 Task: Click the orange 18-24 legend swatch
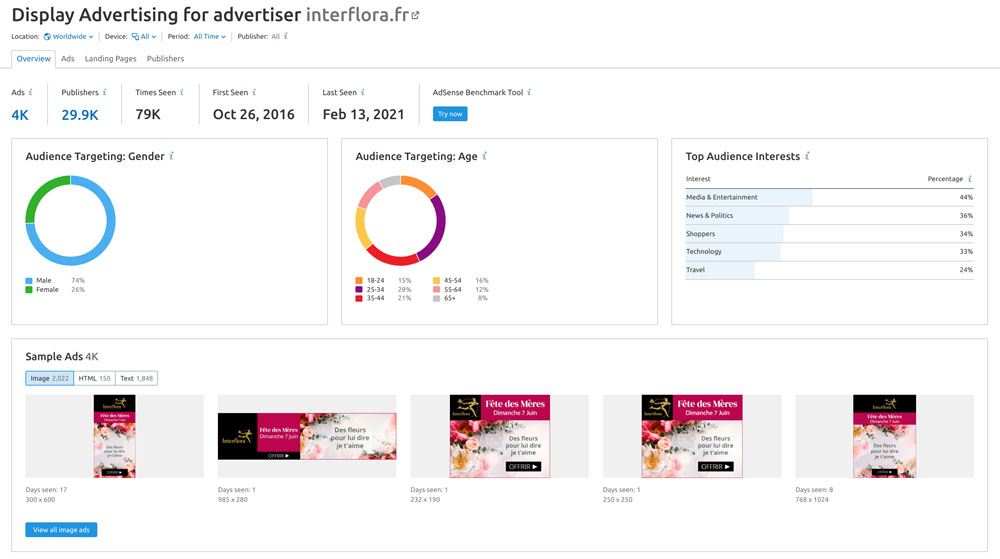[x=359, y=280]
